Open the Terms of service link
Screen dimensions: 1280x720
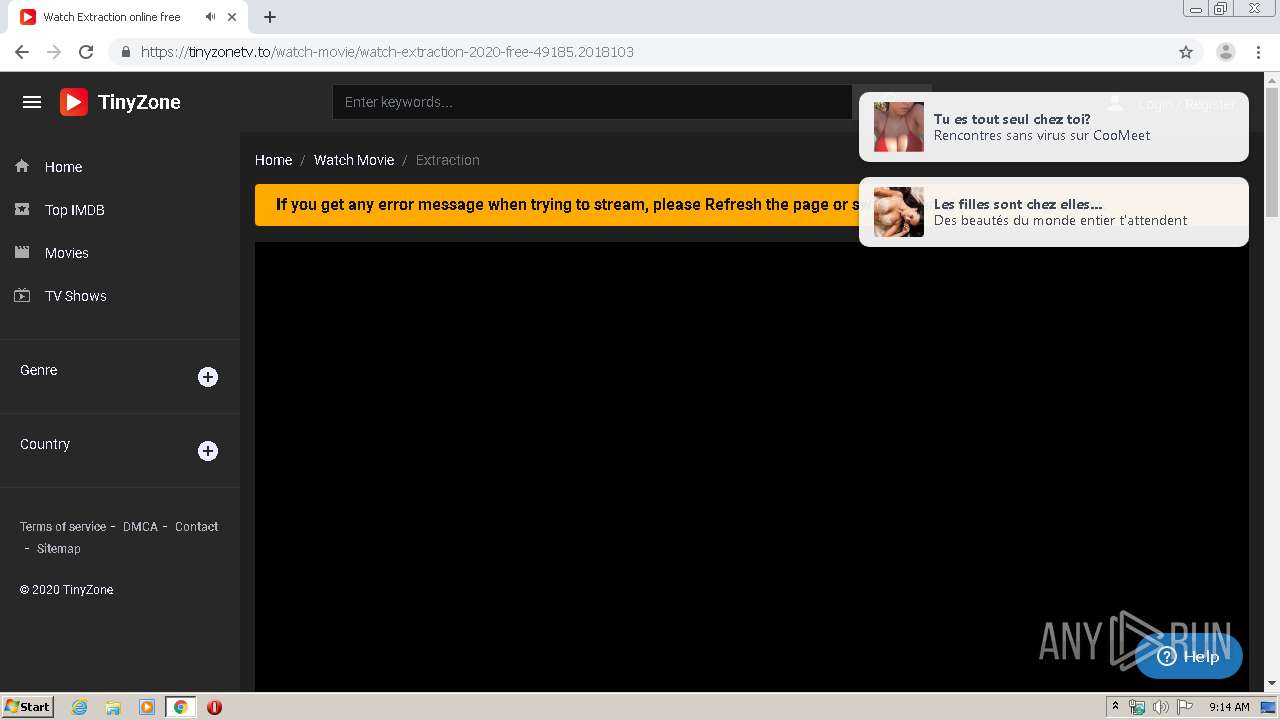63,526
